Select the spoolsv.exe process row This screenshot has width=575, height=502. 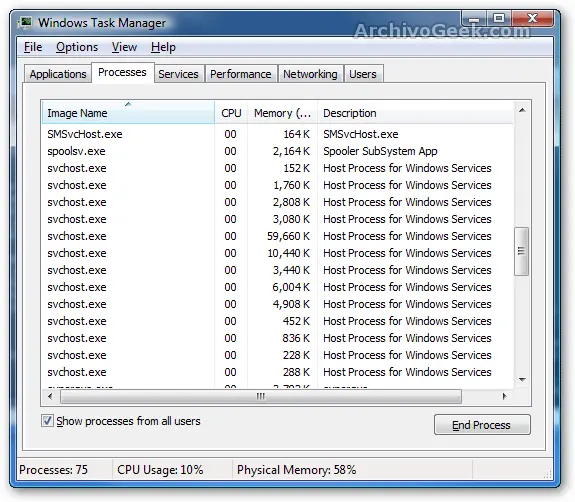click(277, 151)
